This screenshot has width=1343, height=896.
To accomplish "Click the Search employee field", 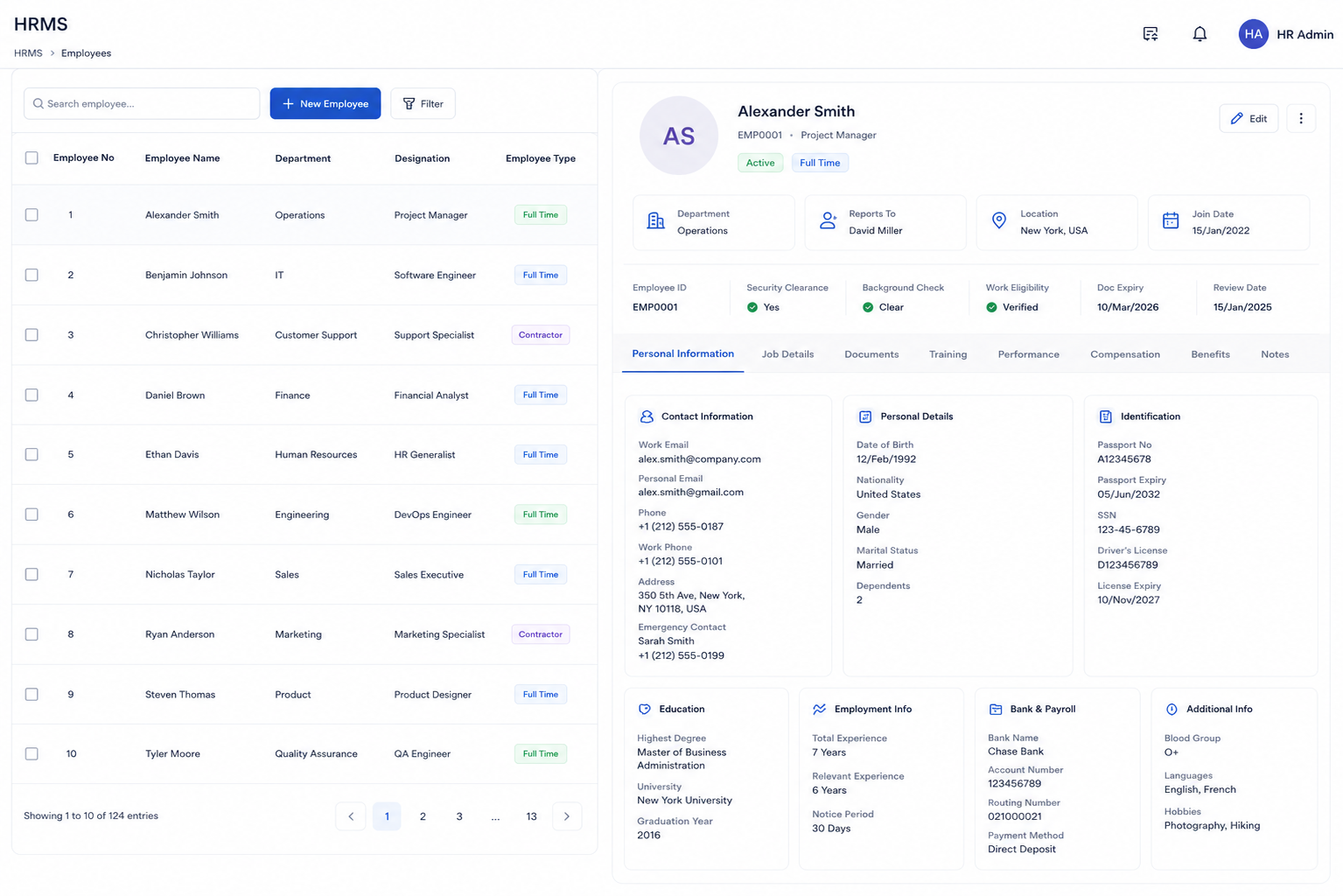I will [x=142, y=103].
